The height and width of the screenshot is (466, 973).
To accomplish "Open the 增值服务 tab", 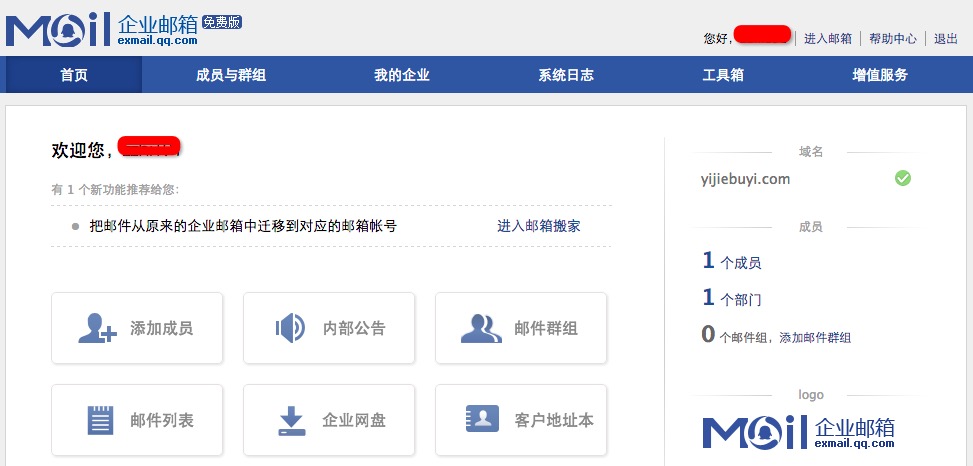I will click(x=880, y=75).
